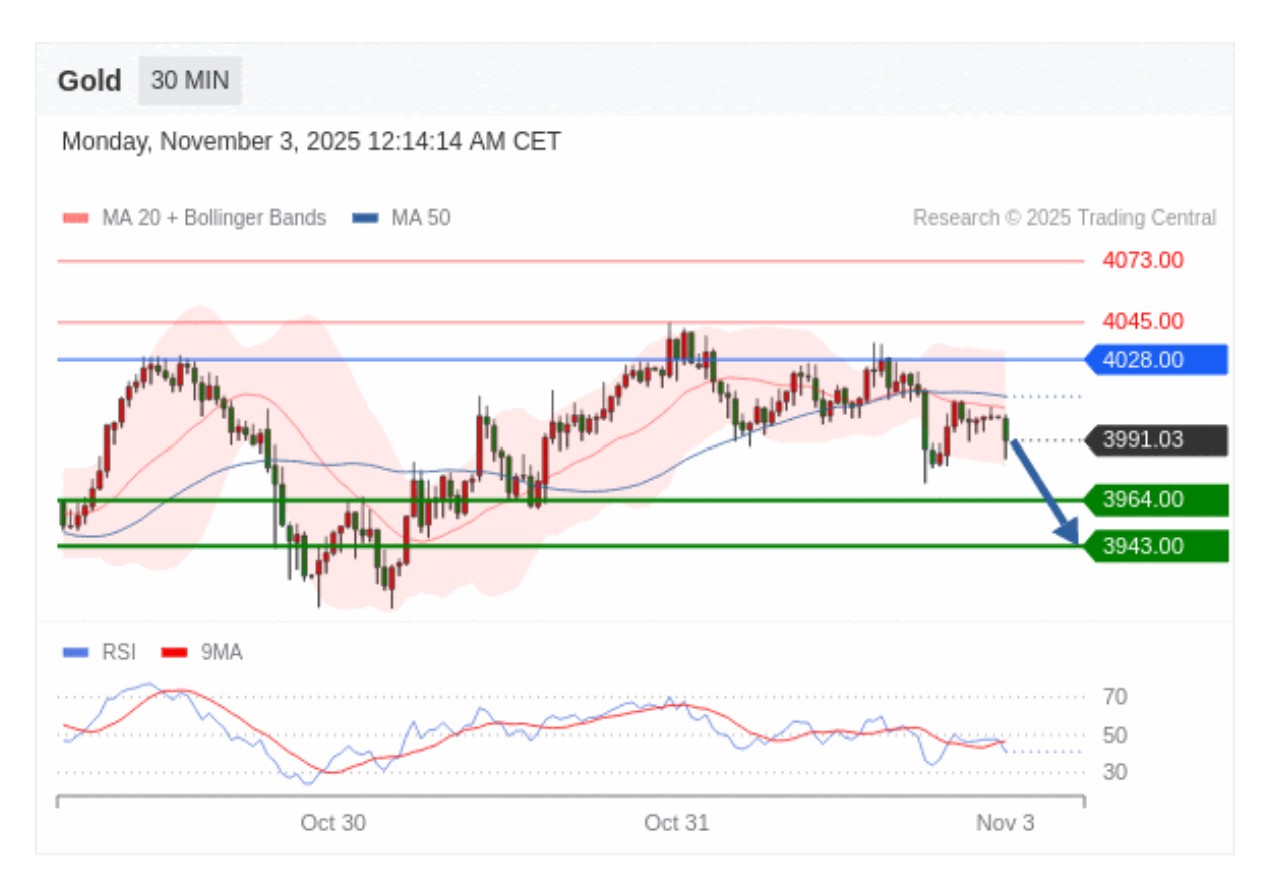The image size is (1262, 892).
Task: Toggle the MA 50 legend label
Action: coord(420,218)
